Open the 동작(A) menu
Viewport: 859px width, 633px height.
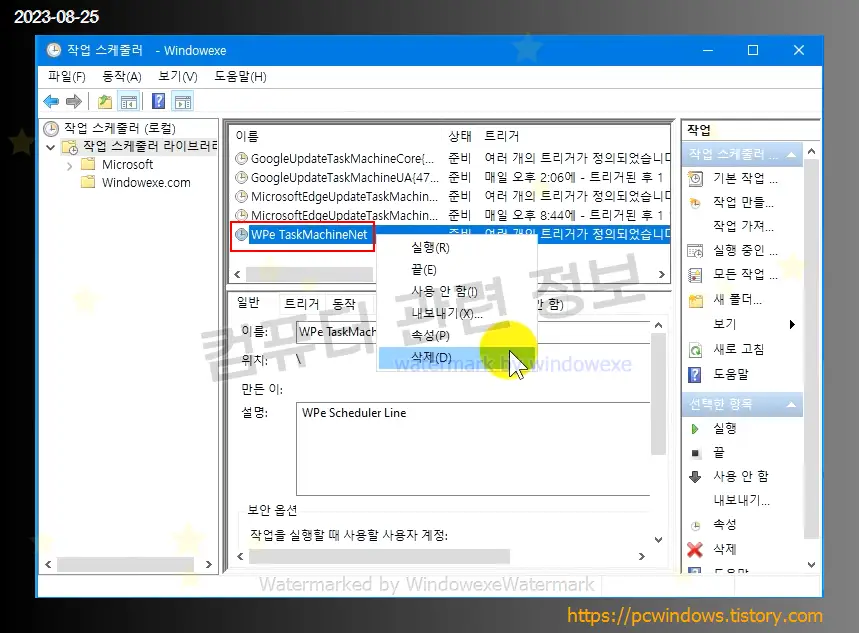tap(122, 76)
